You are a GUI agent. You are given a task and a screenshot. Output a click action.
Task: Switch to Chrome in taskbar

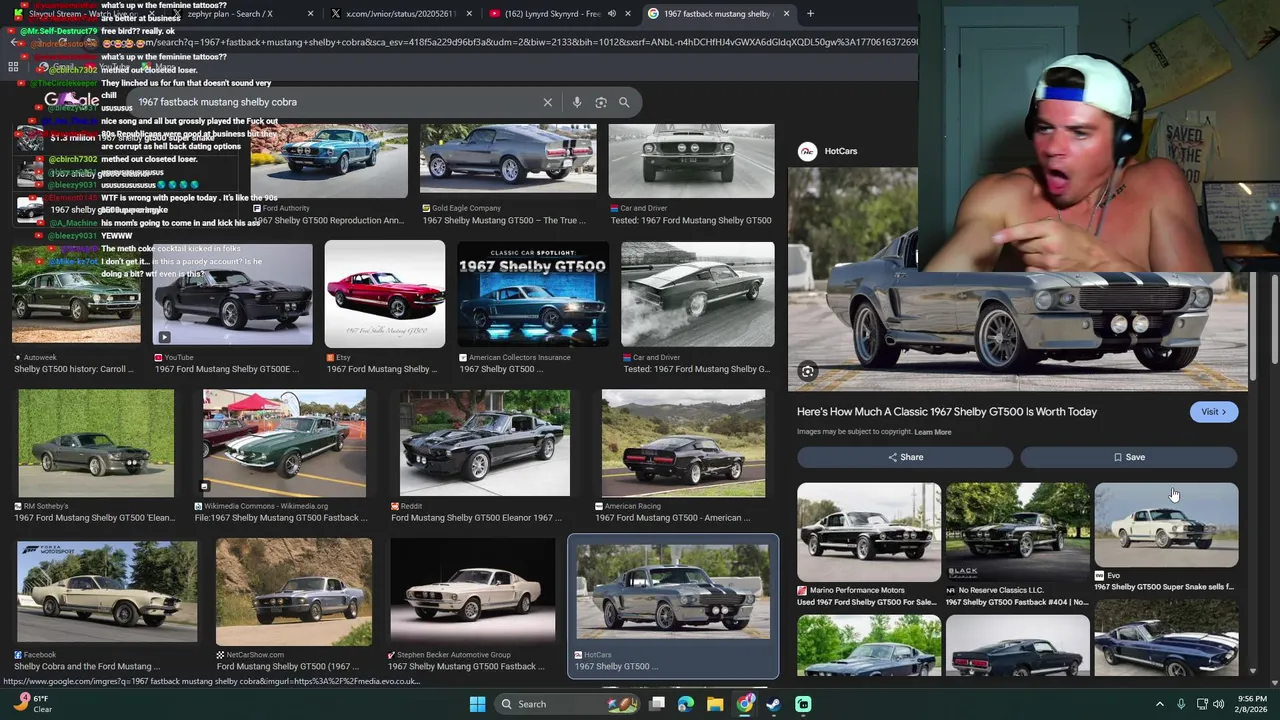tap(745, 704)
